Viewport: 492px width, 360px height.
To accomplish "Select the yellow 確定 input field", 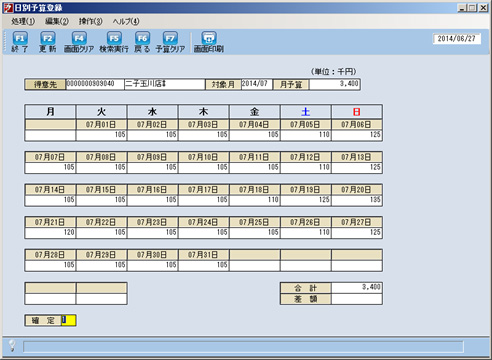I will coord(69,320).
